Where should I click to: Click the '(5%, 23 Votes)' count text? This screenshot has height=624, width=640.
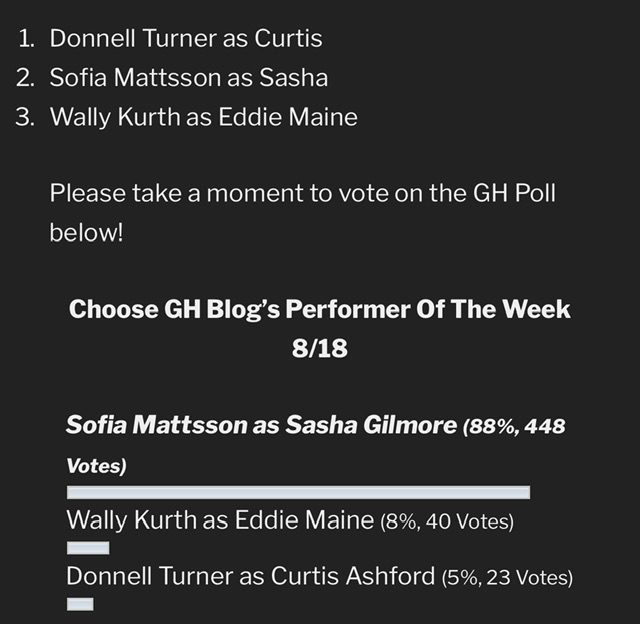[x=507, y=577]
